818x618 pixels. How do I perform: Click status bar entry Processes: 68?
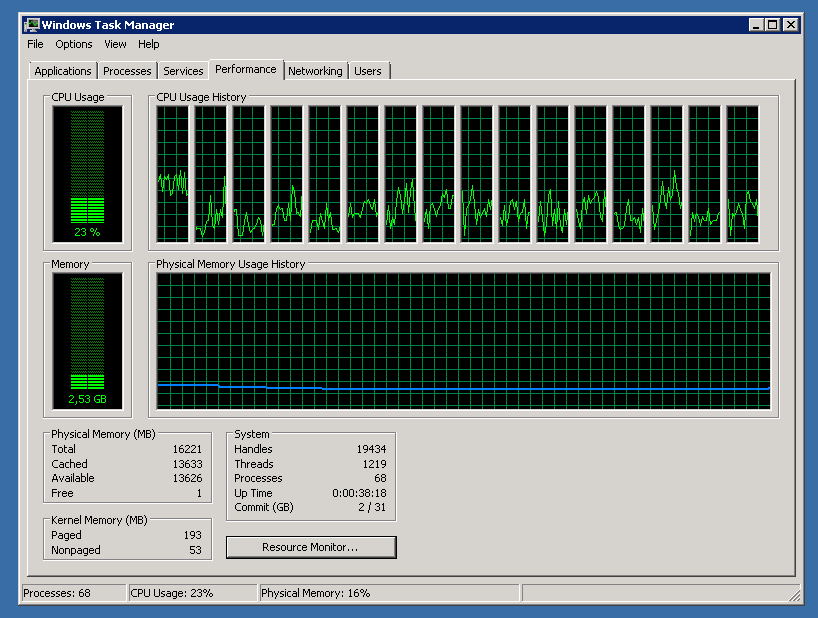74,593
